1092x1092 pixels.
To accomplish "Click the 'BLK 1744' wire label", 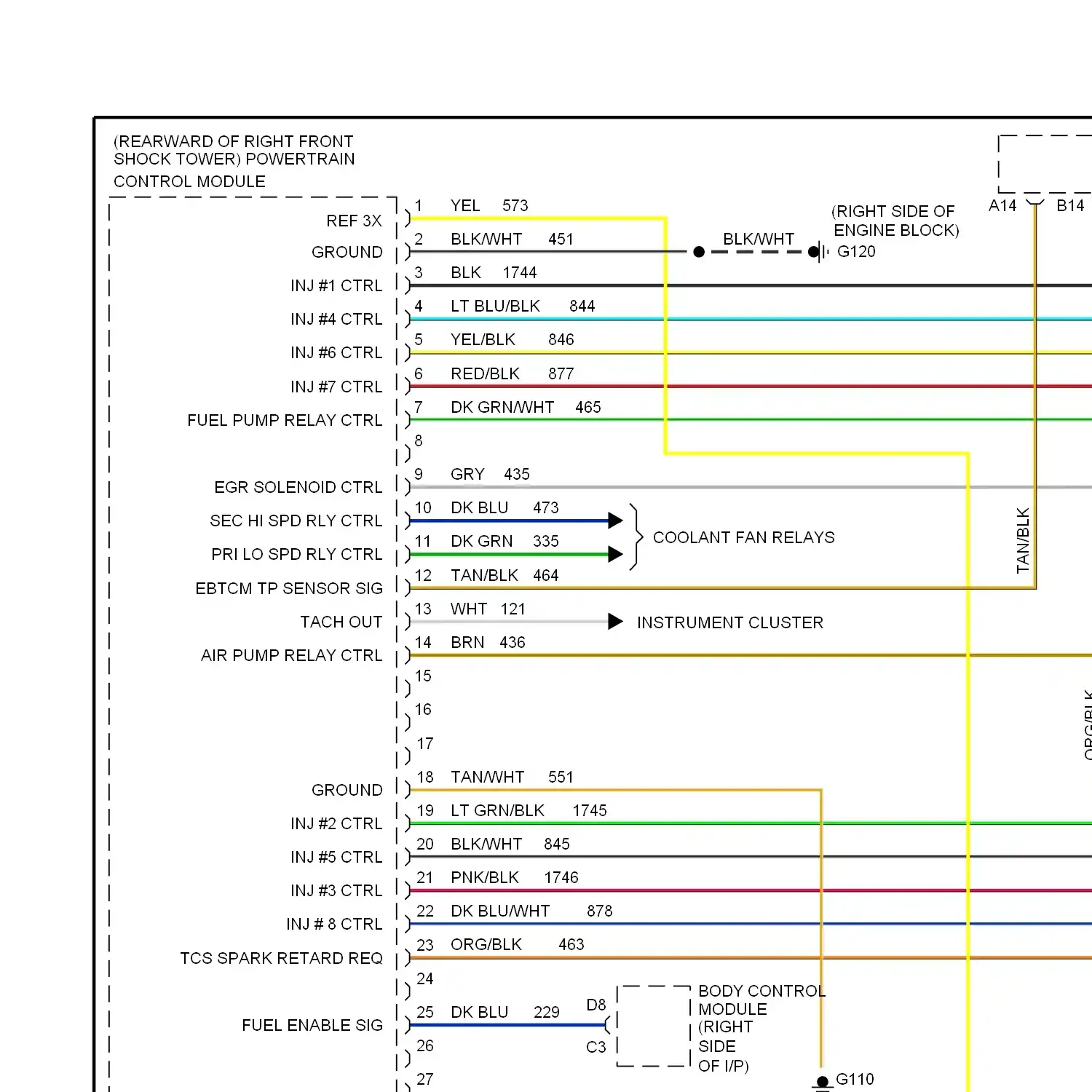I will [x=494, y=273].
